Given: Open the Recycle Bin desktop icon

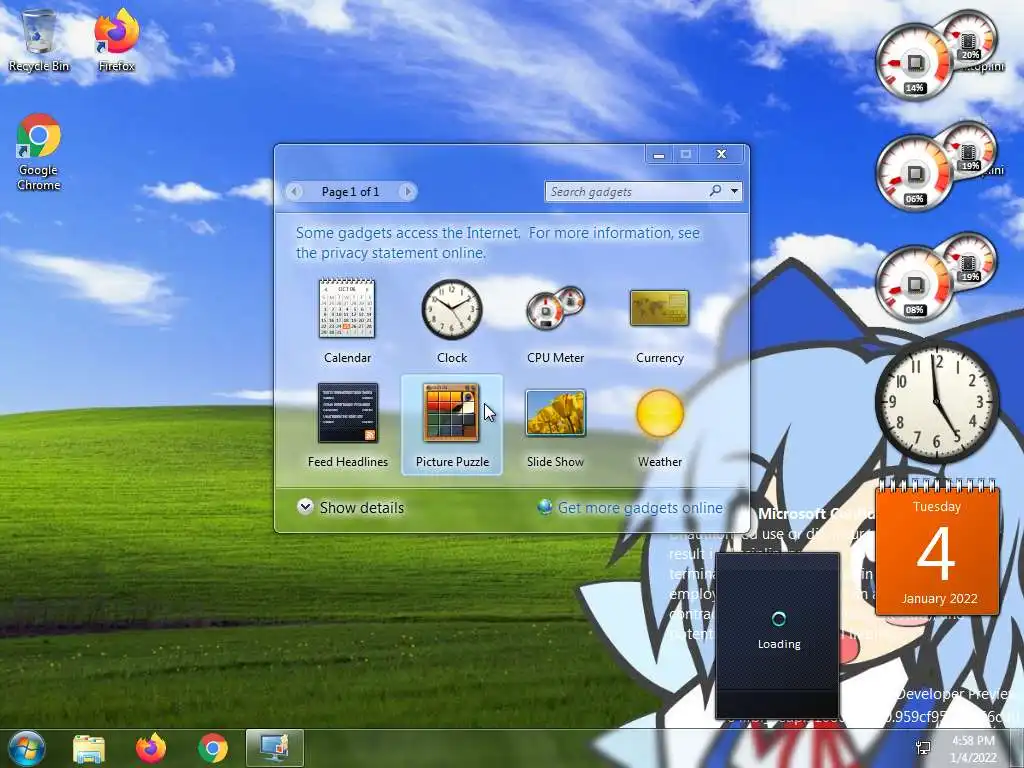Looking at the screenshot, I should 39,40.
